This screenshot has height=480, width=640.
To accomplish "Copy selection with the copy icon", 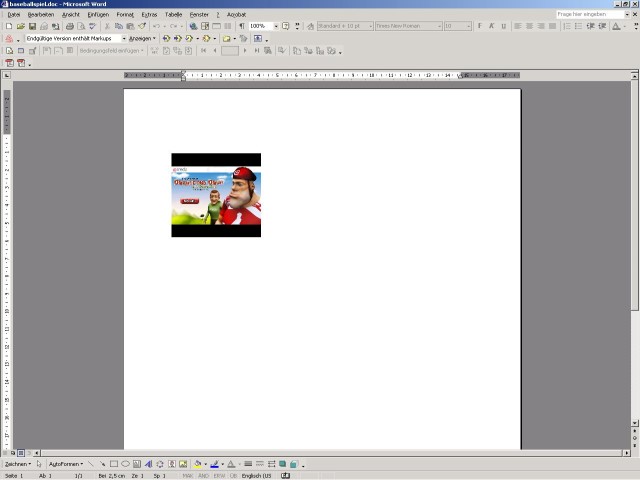I will coord(119,26).
